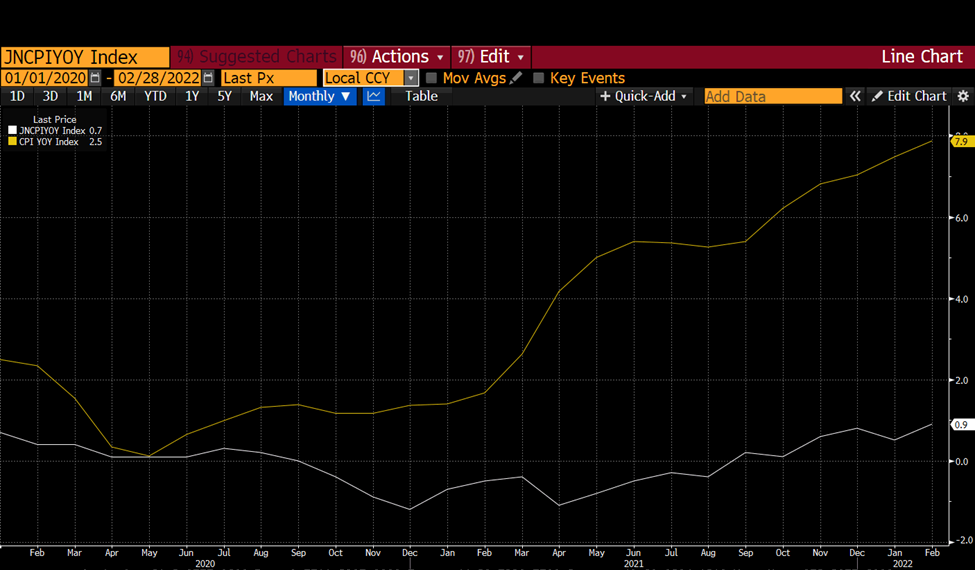The image size is (975, 570).
Task: Toggle the yellow CPI YOY Index legend swatch
Action: tap(12, 142)
